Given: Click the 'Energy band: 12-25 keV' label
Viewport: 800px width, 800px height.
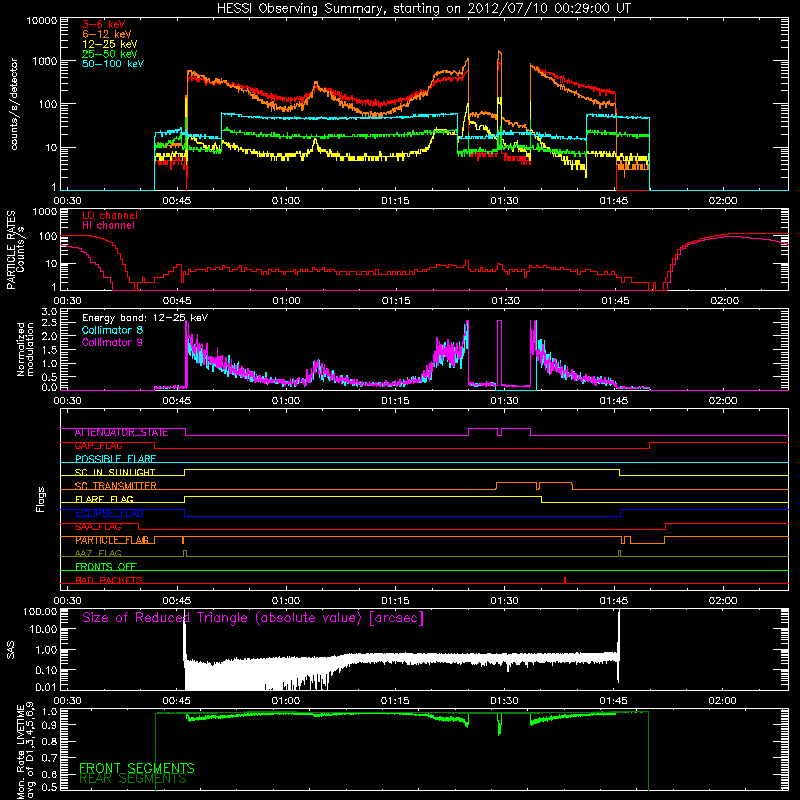Looking at the screenshot, I should coord(145,318).
